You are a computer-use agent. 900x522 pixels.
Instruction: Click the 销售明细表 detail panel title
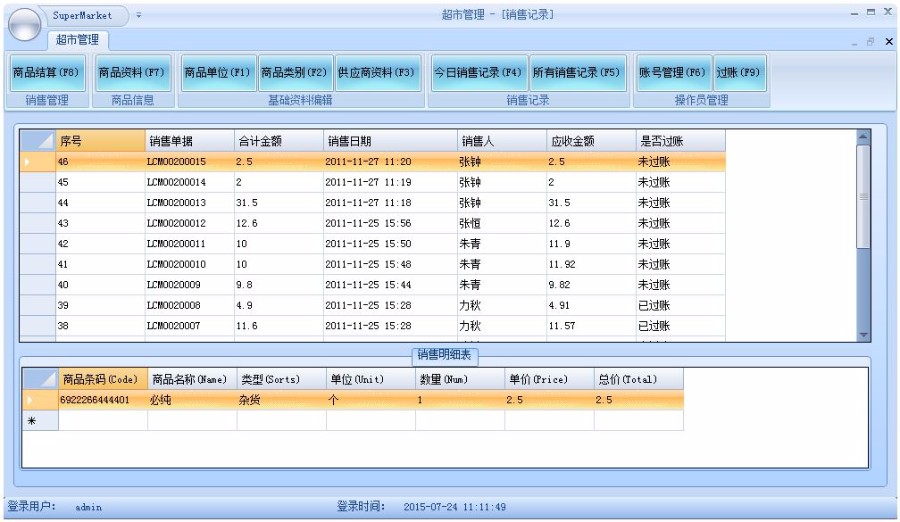click(444, 355)
